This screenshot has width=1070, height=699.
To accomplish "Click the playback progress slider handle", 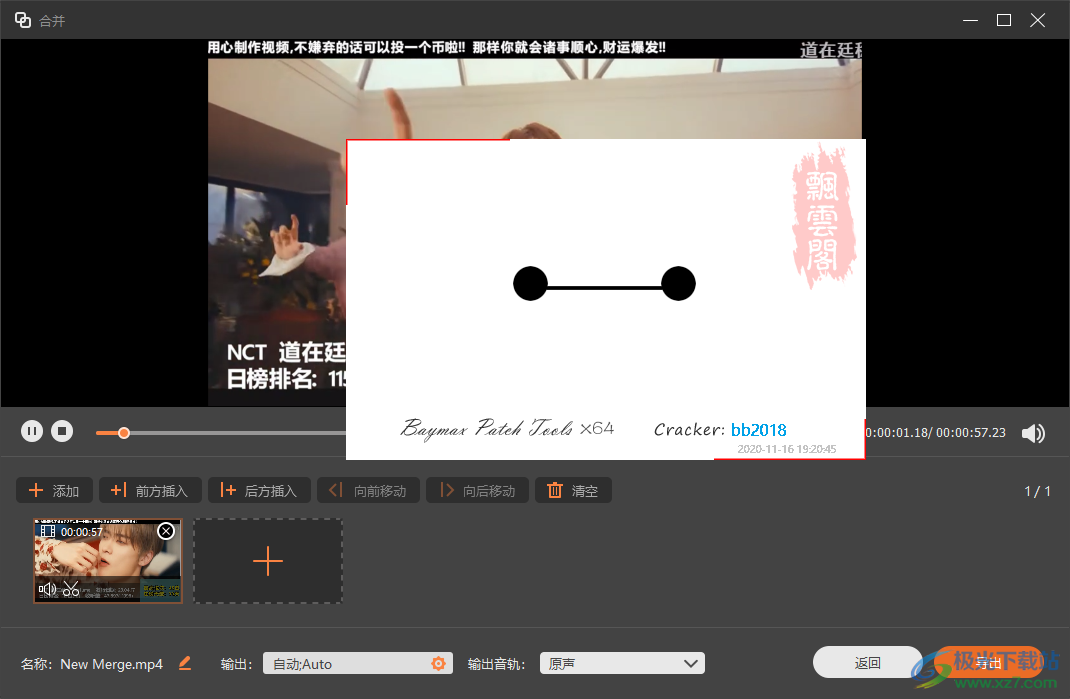I will tap(124, 433).
